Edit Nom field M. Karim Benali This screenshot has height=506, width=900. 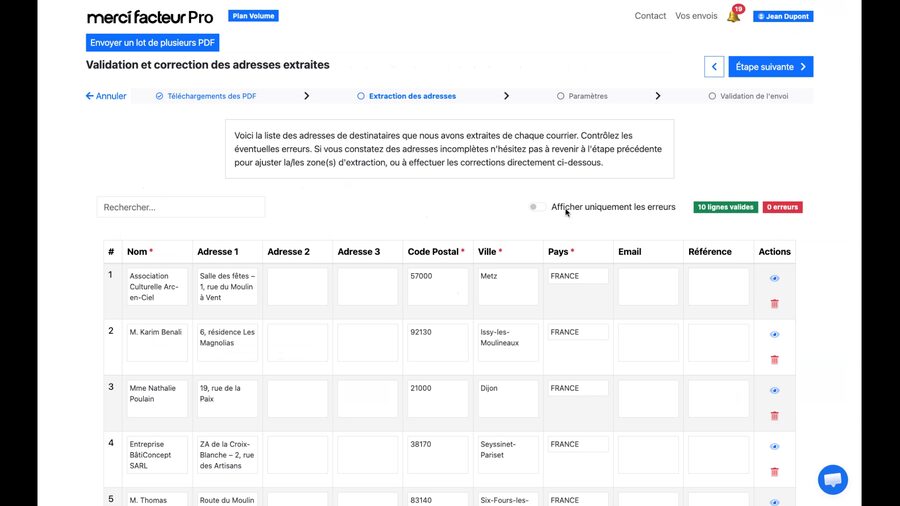point(157,342)
